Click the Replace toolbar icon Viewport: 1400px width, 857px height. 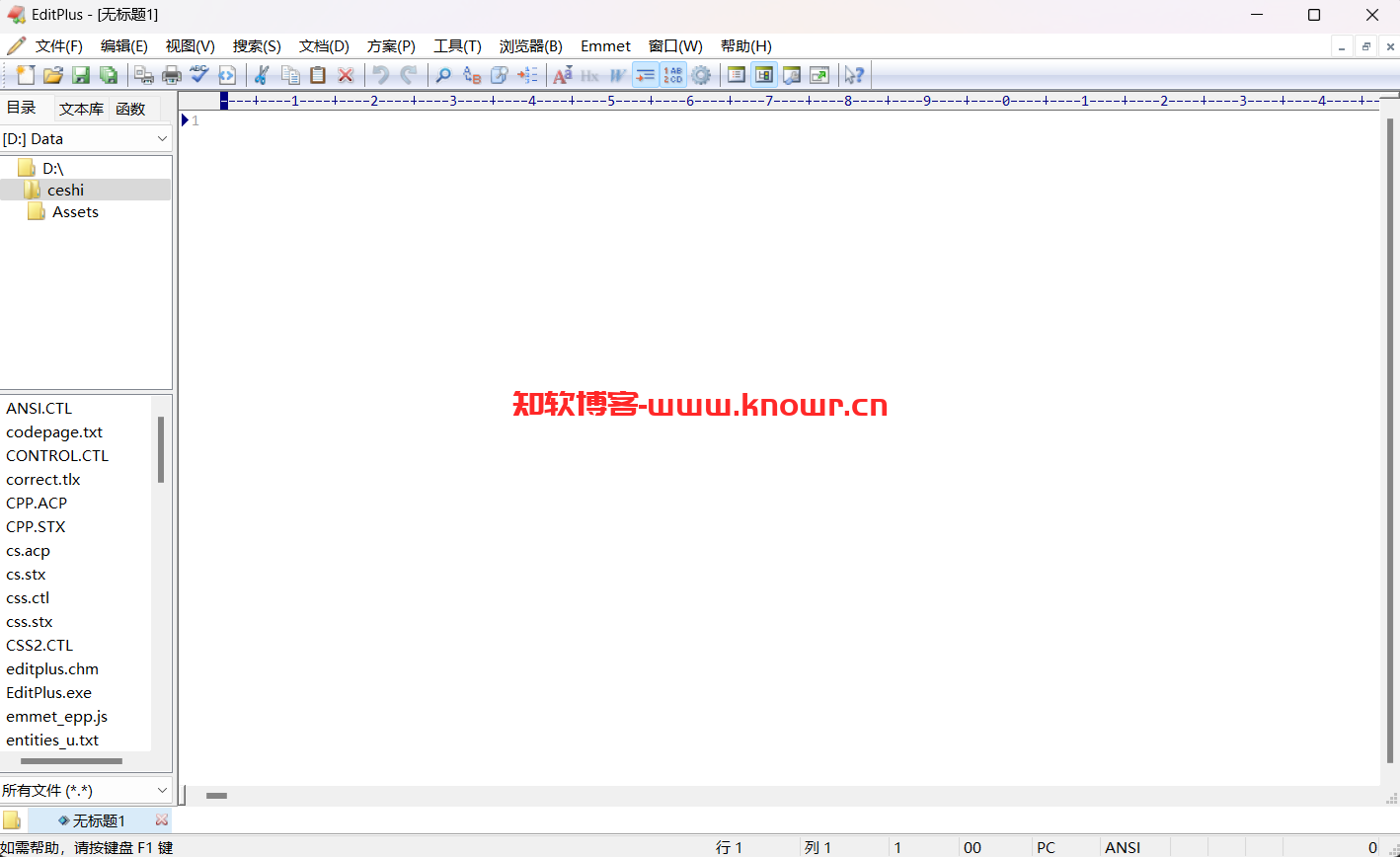pyautogui.click(x=472, y=75)
